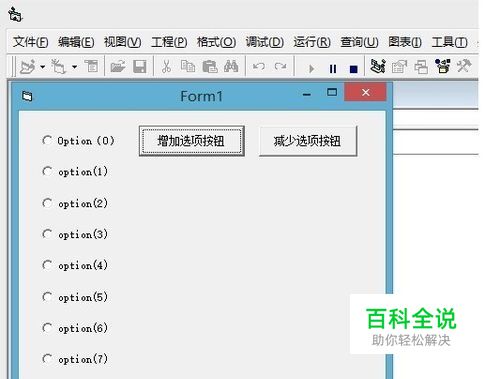Open the Project Explorer icon
The width and height of the screenshot is (500, 379).
378,66
